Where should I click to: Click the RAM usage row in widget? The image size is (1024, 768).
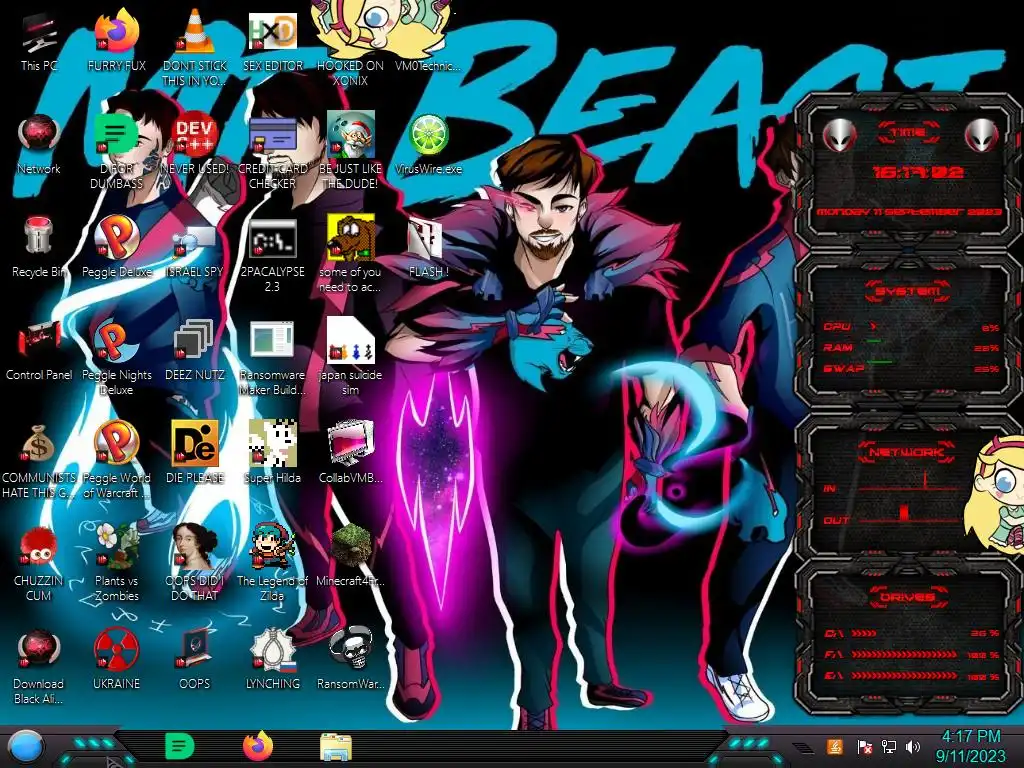click(x=911, y=348)
